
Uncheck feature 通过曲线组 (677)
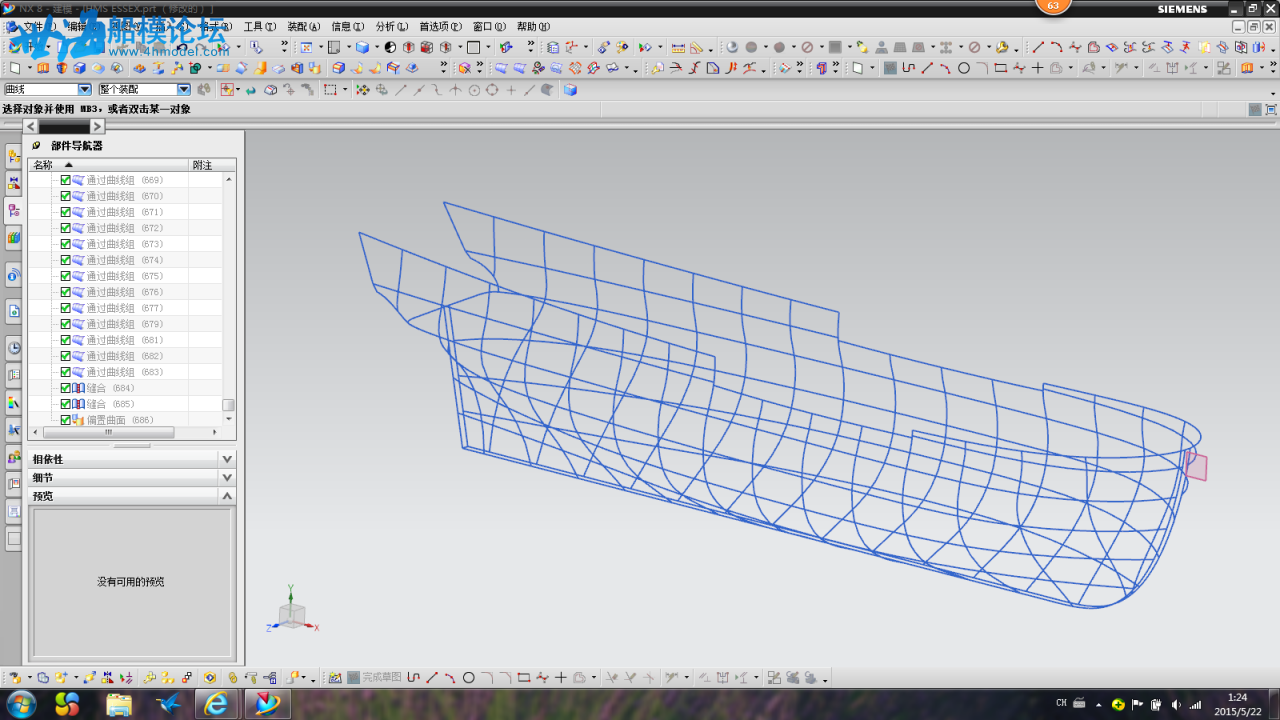tap(66, 308)
